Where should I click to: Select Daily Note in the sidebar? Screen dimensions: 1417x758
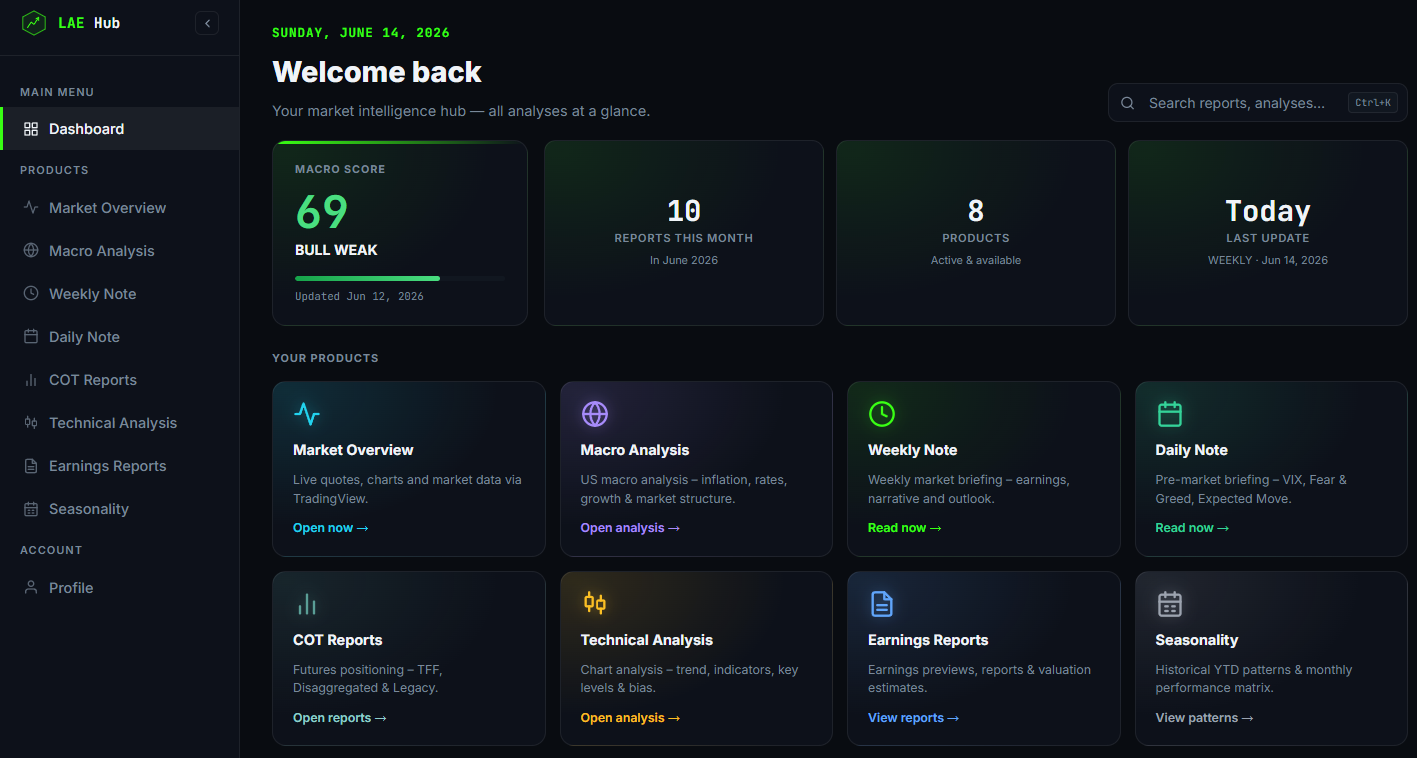120,337
